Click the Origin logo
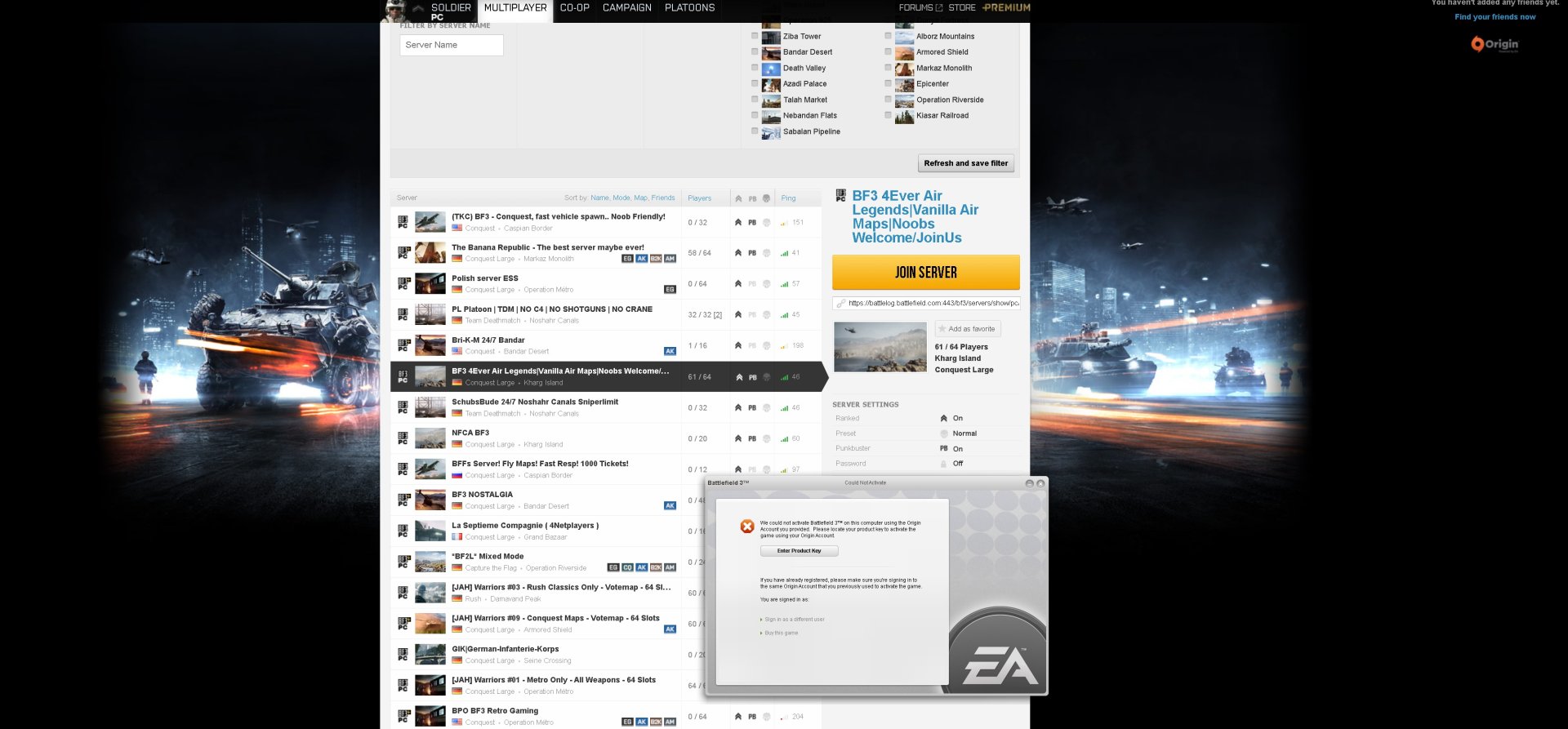Viewport: 1568px width, 729px height. 1494,44
